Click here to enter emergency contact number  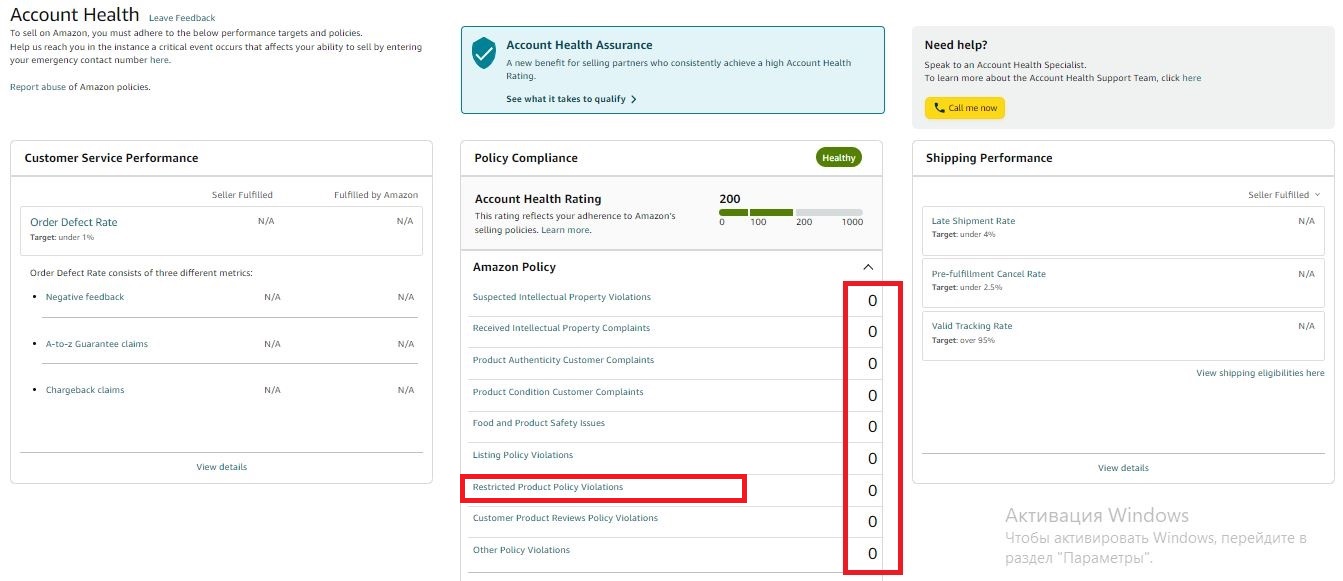[160, 59]
